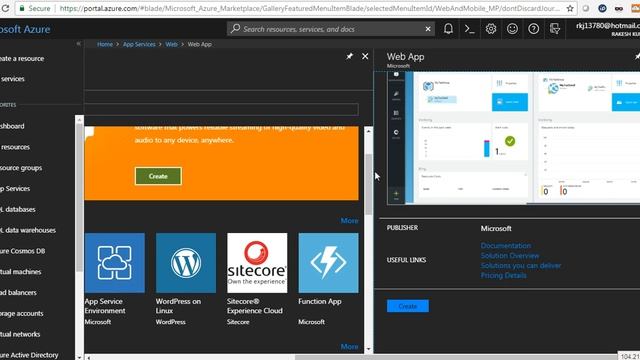Go to App Services in the breadcrumb
This screenshot has width=640, height=360.
coord(139,44)
